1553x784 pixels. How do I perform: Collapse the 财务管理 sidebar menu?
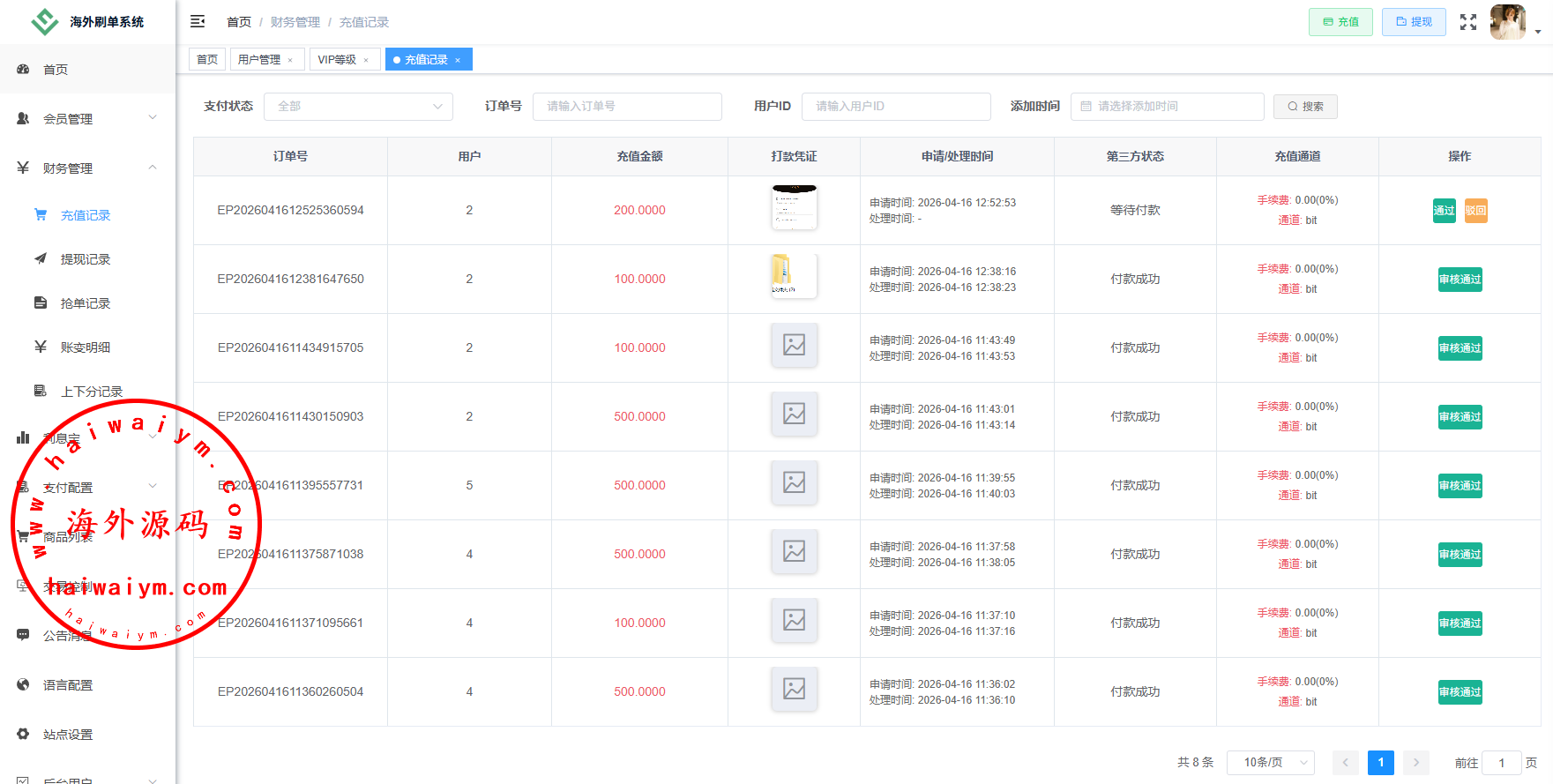click(x=86, y=168)
